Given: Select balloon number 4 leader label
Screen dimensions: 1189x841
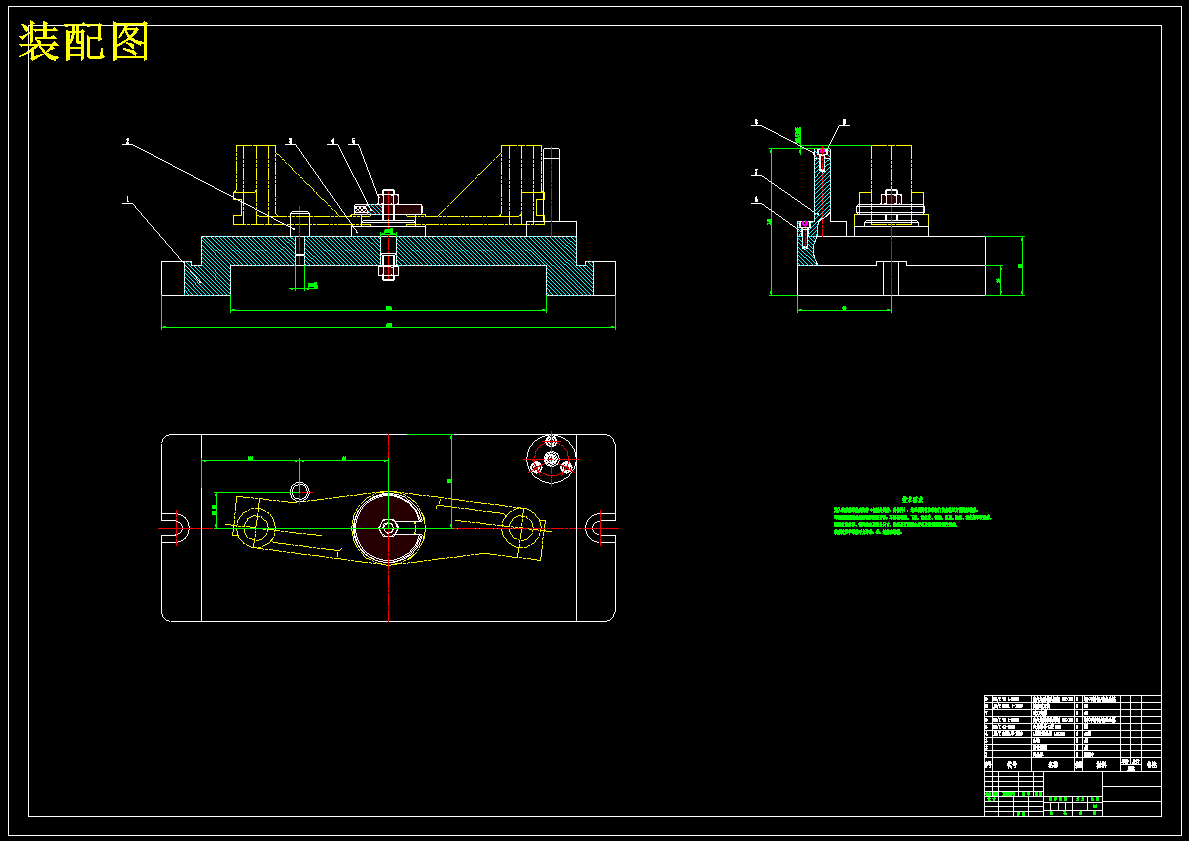Looking at the screenshot, I should click(332, 141).
